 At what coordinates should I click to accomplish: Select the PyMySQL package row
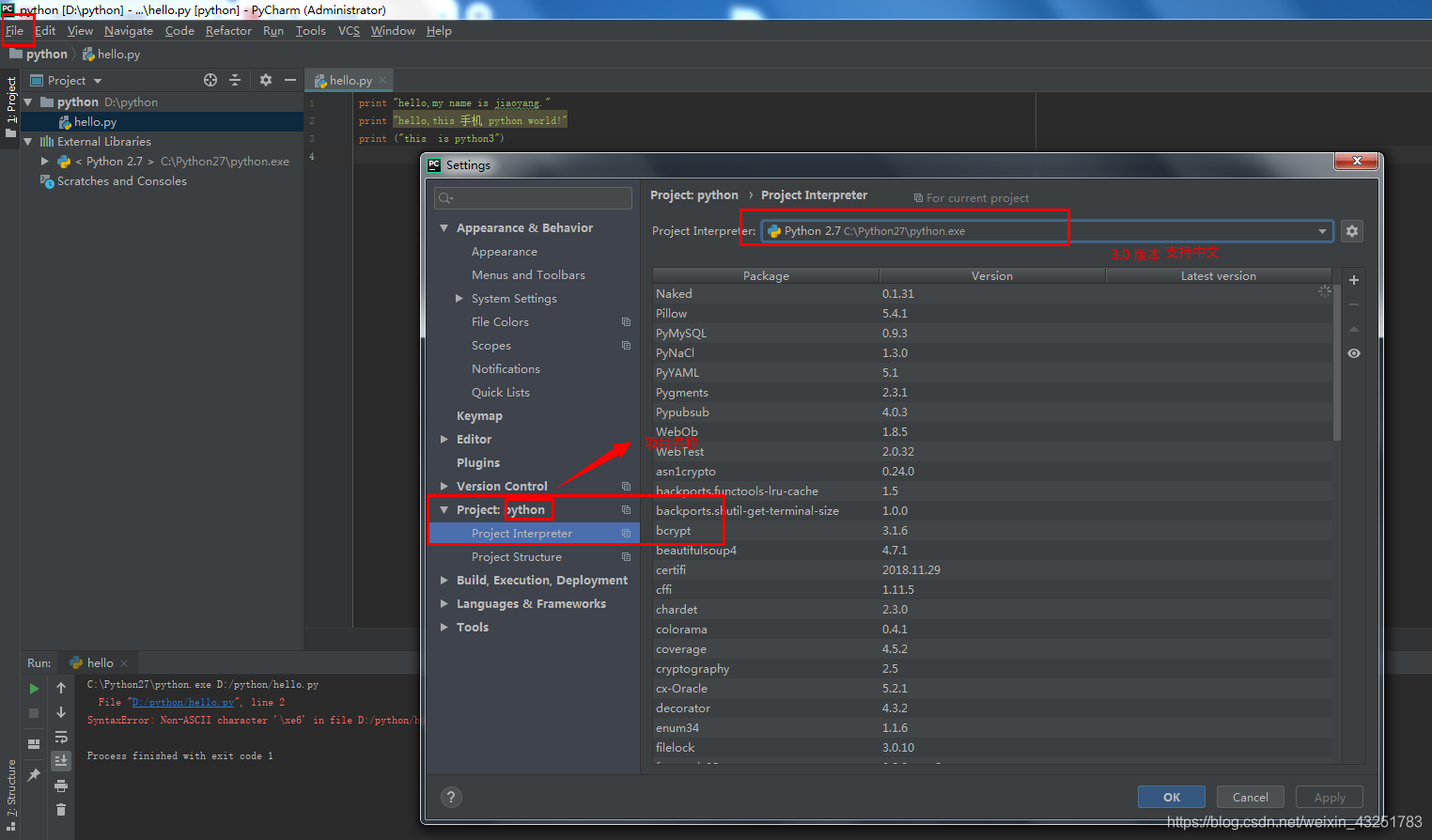pos(992,334)
